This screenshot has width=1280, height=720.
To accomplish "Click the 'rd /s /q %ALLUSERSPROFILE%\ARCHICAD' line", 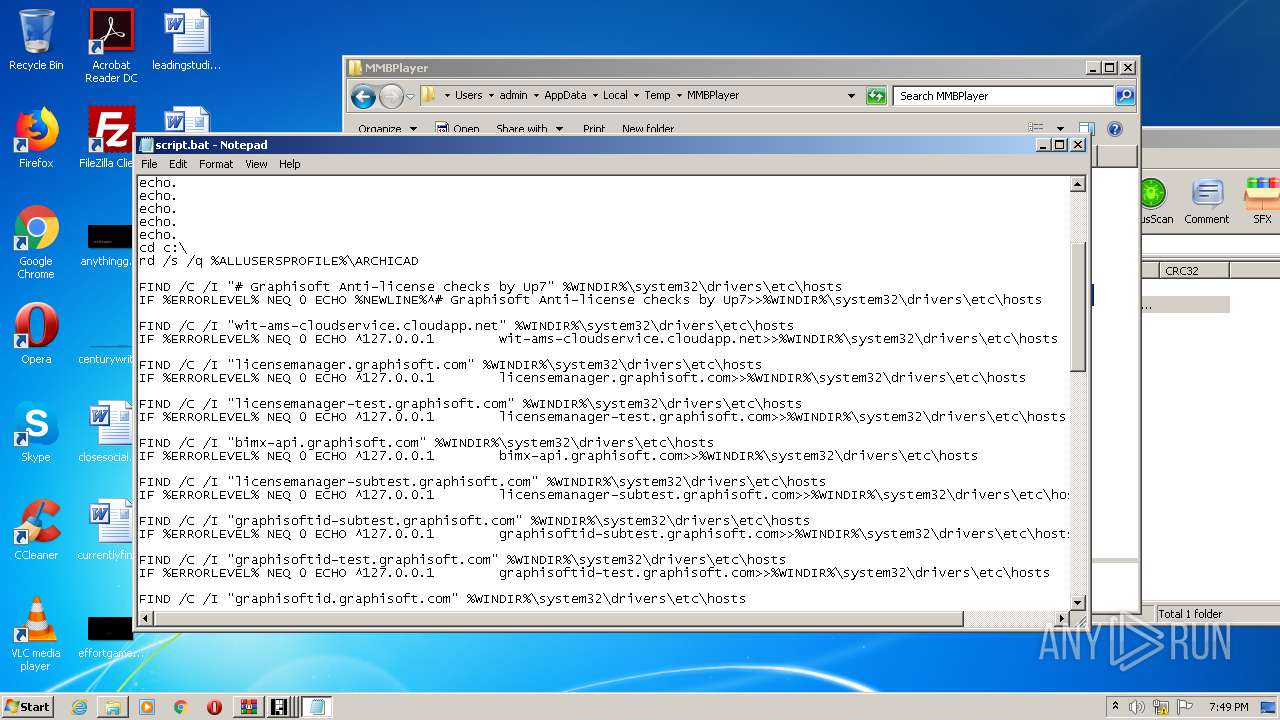I will (279, 261).
